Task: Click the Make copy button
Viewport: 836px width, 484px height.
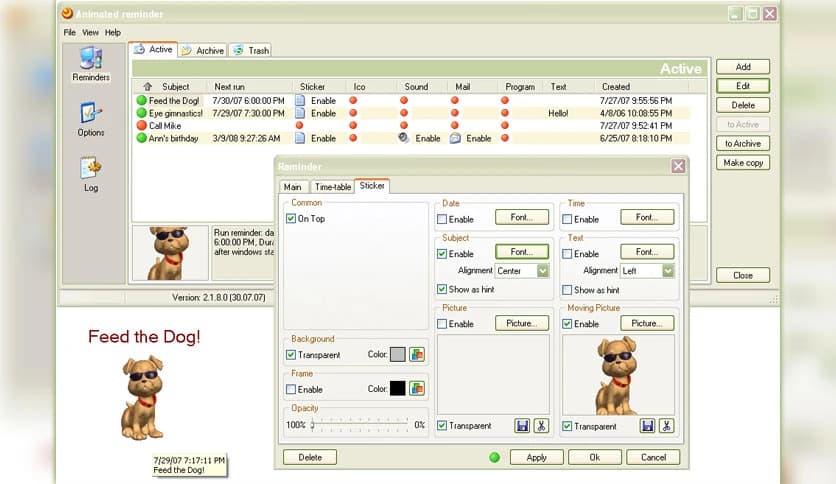Action: pyautogui.click(x=743, y=163)
